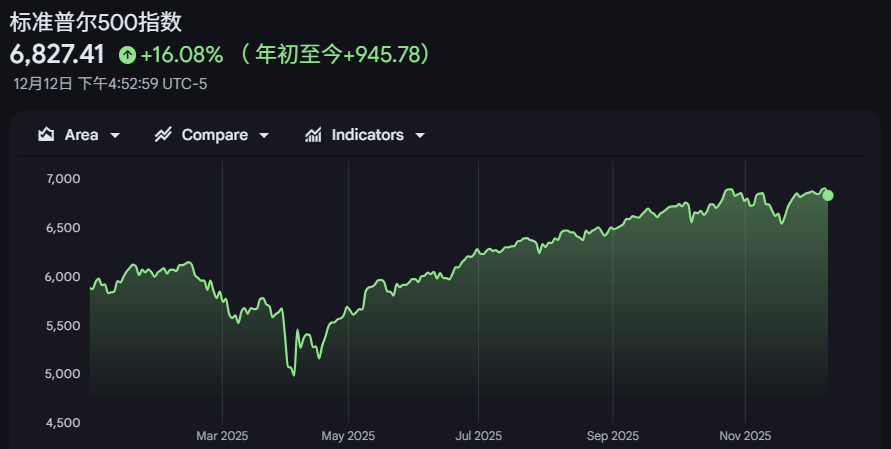Click the 5,500 y-axis label
The height and width of the screenshot is (449, 891).
pos(63,326)
